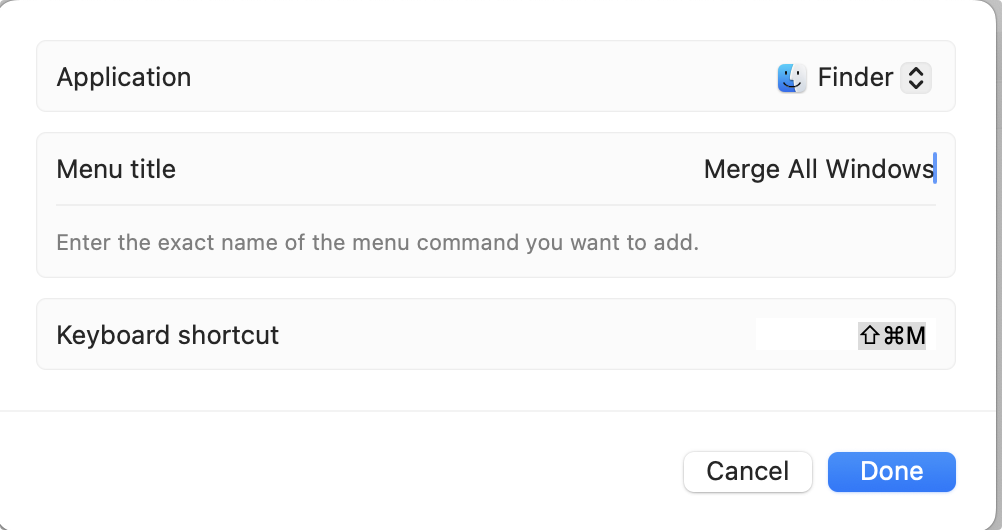The width and height of the screenshot is (1002, 530).
Task: Click the helper text about exact menu command
Action: [x=378, y=242]
